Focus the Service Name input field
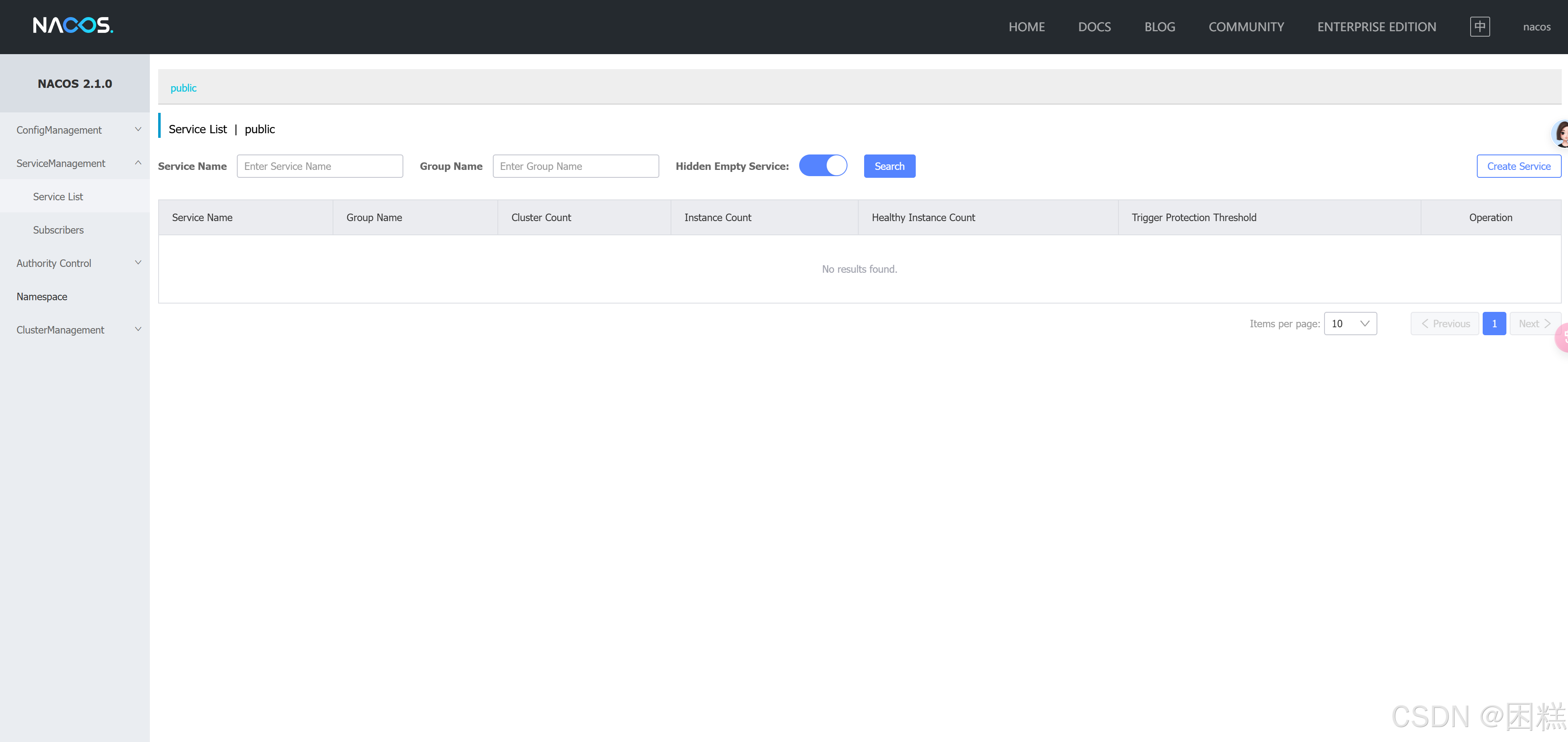 coord(320,166)
